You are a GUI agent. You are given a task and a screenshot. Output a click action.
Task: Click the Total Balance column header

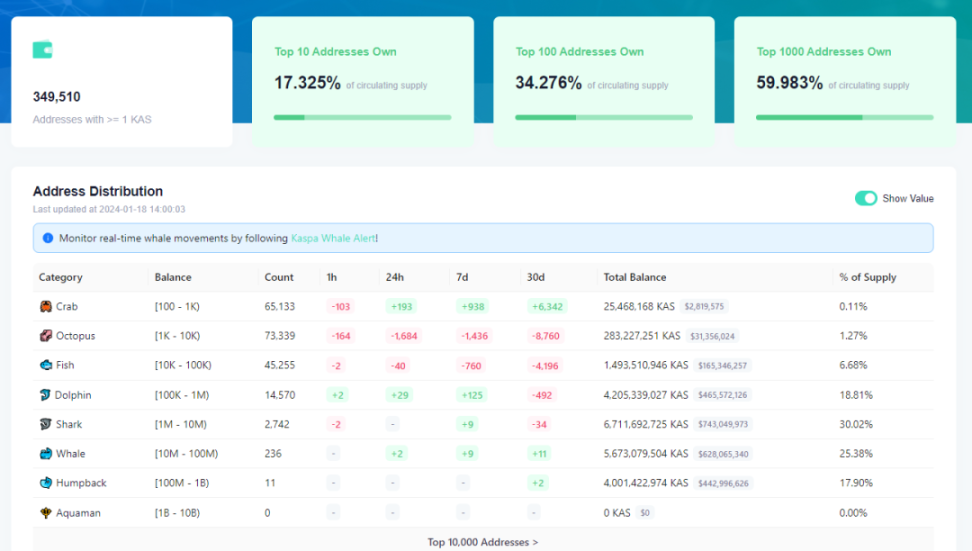click(x=635, y=277)
